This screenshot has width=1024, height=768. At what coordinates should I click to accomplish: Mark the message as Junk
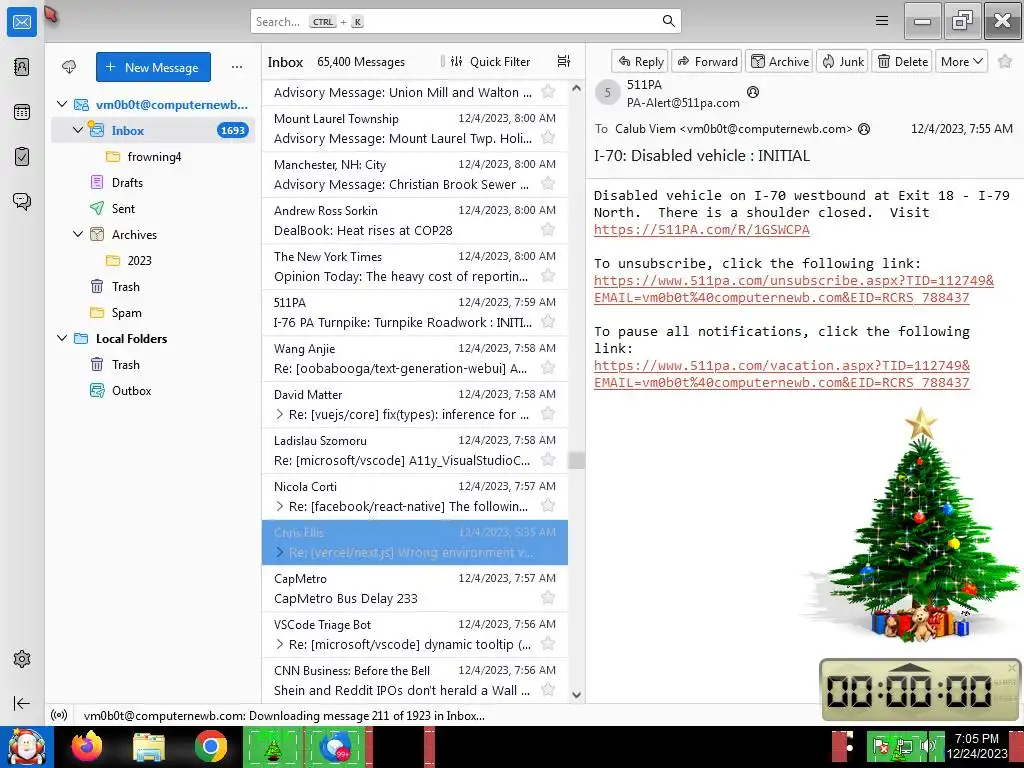point(842,61)
